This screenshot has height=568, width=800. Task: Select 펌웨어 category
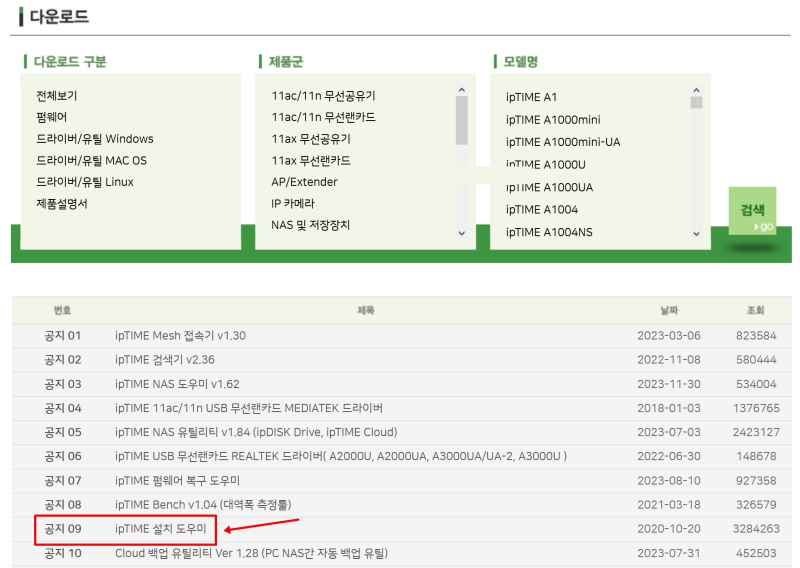(52, 117)
